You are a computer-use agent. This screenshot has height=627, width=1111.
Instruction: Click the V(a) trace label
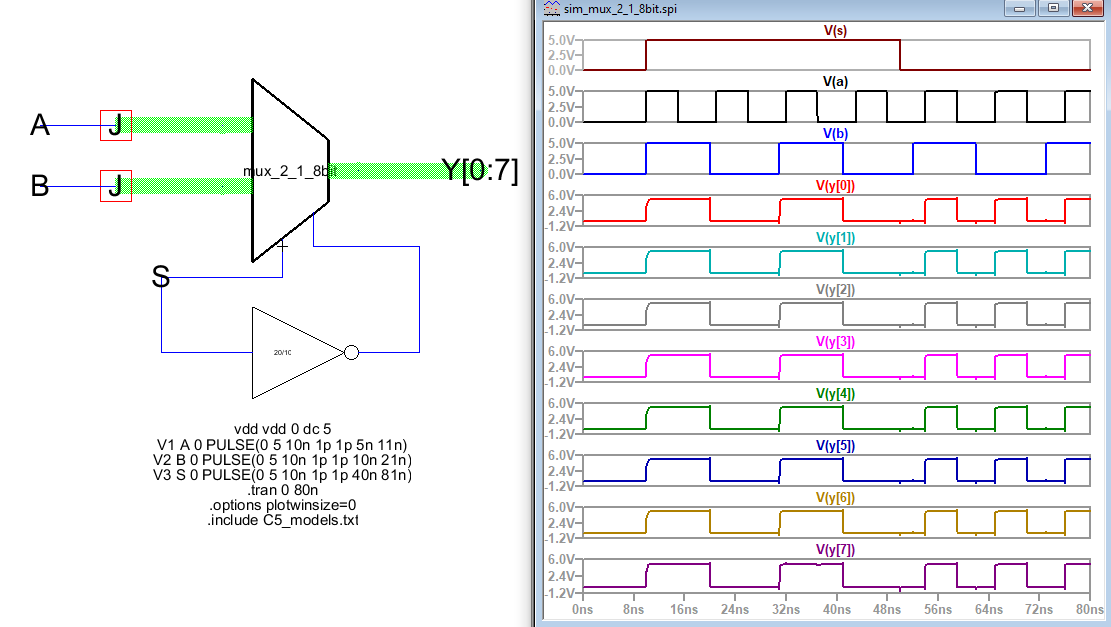835,82
